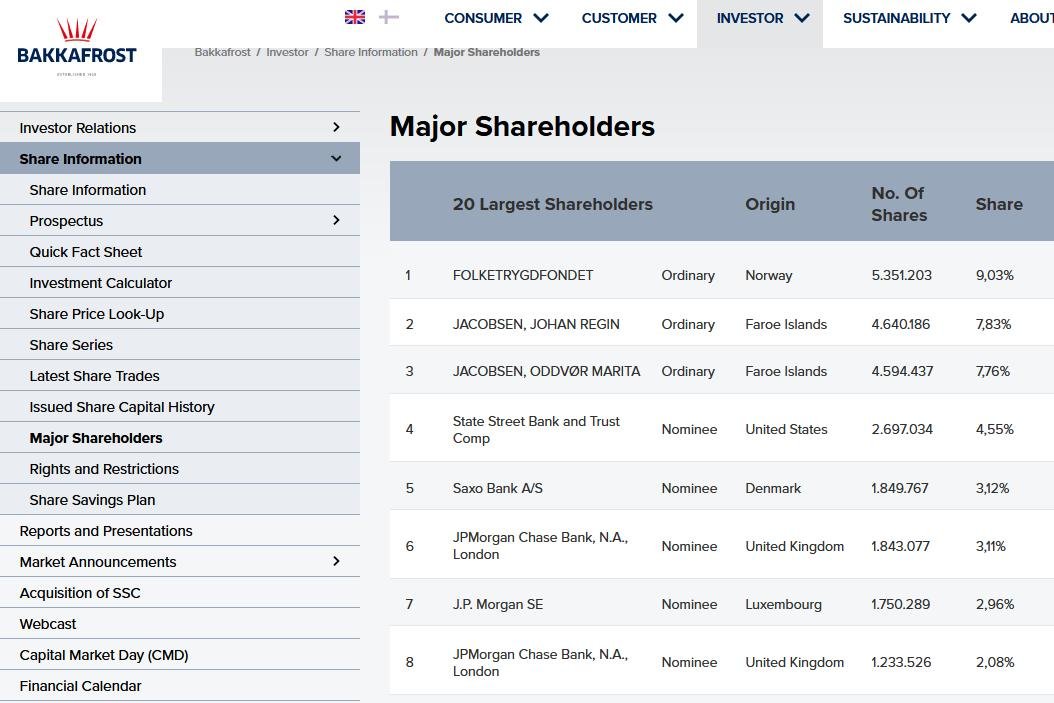Go to Share Price Look-Up
The image size is (1054, 703).
pos(97,314)
